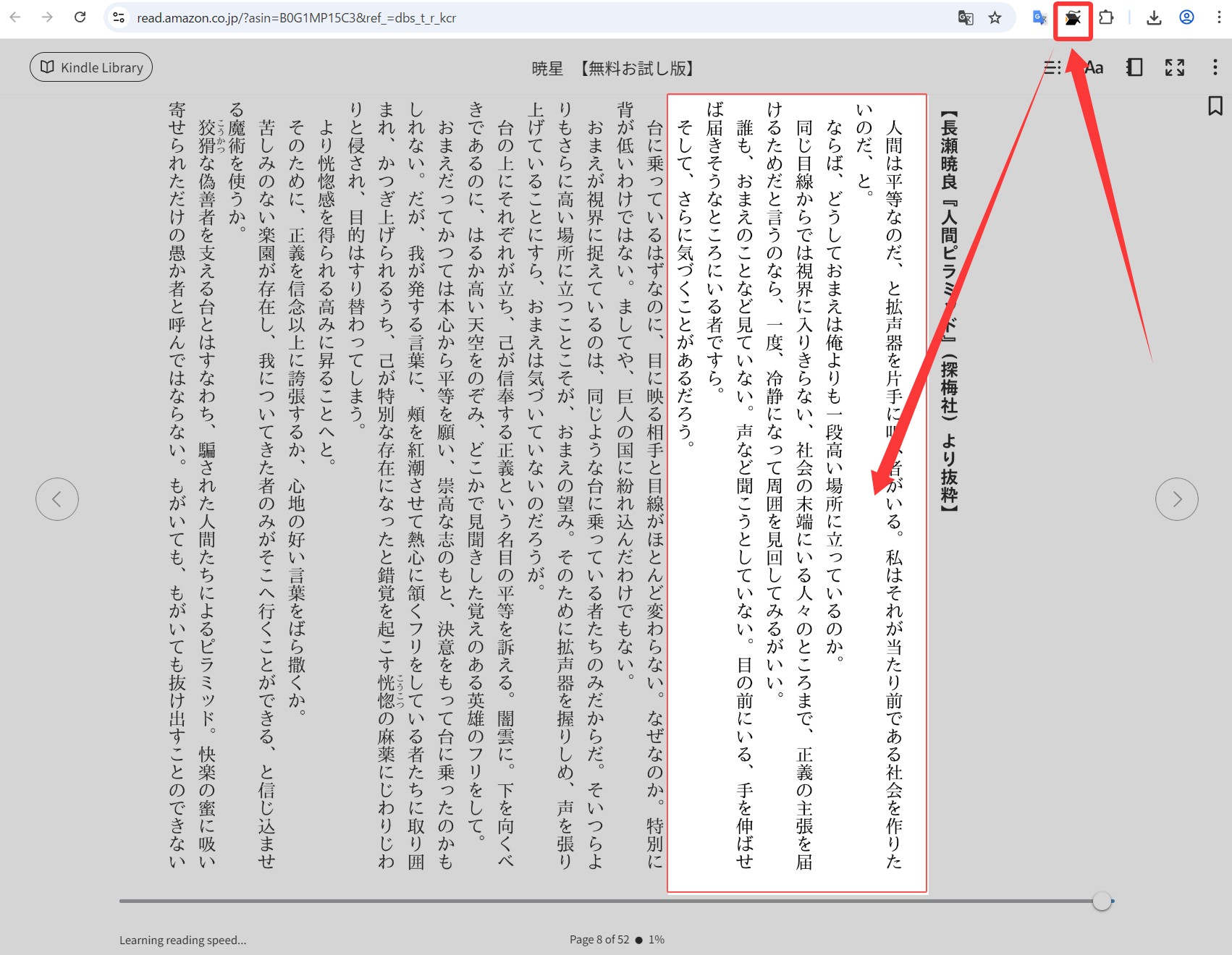Click the highlighted browser extension icon
Screen dimensions: 1232x955
1073,18
